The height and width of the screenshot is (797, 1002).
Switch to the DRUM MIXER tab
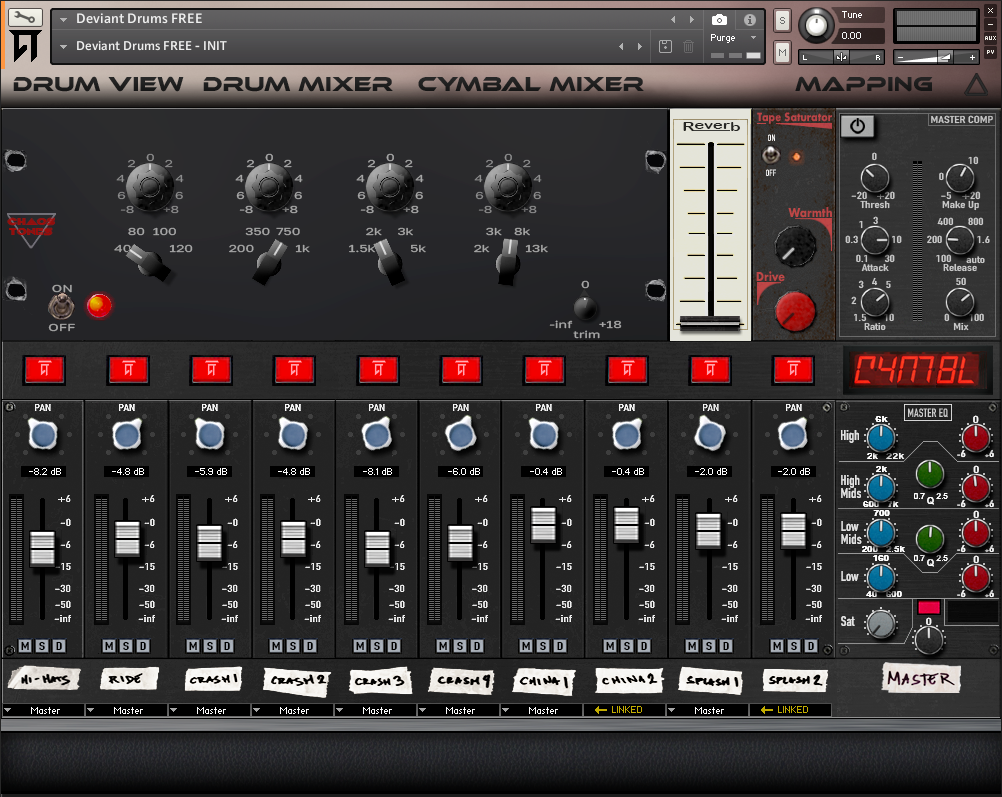298,84
